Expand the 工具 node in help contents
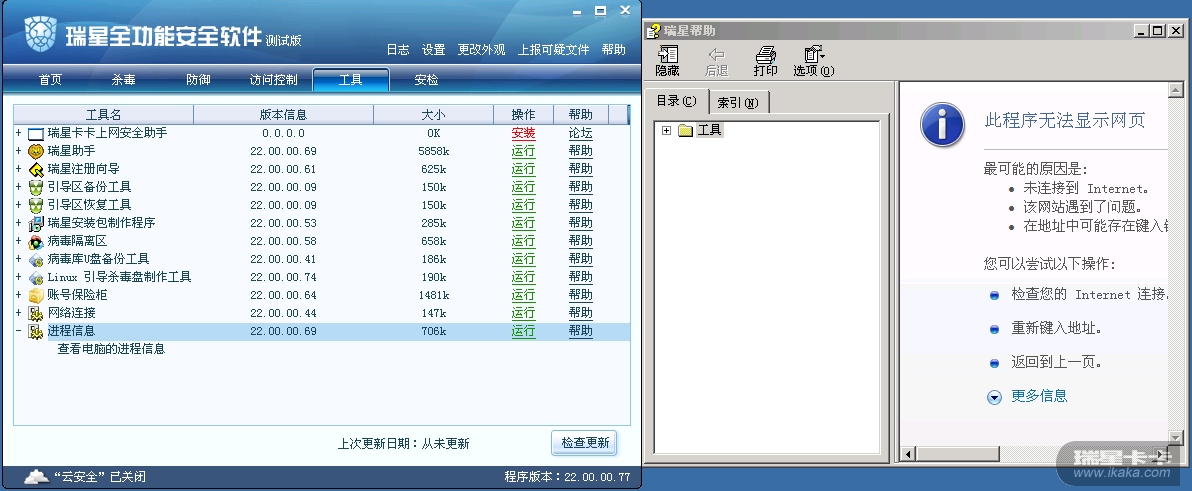This screenshot has width=1192, height=491. coord(667,131)
